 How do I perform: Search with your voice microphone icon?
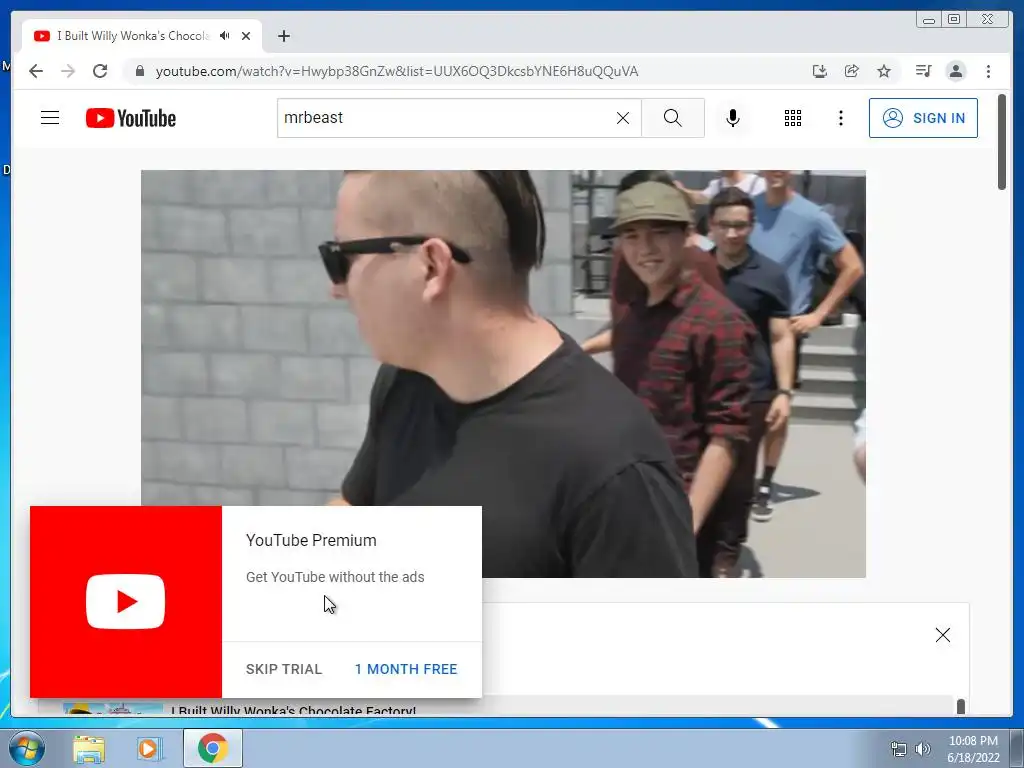click(733, 118)
